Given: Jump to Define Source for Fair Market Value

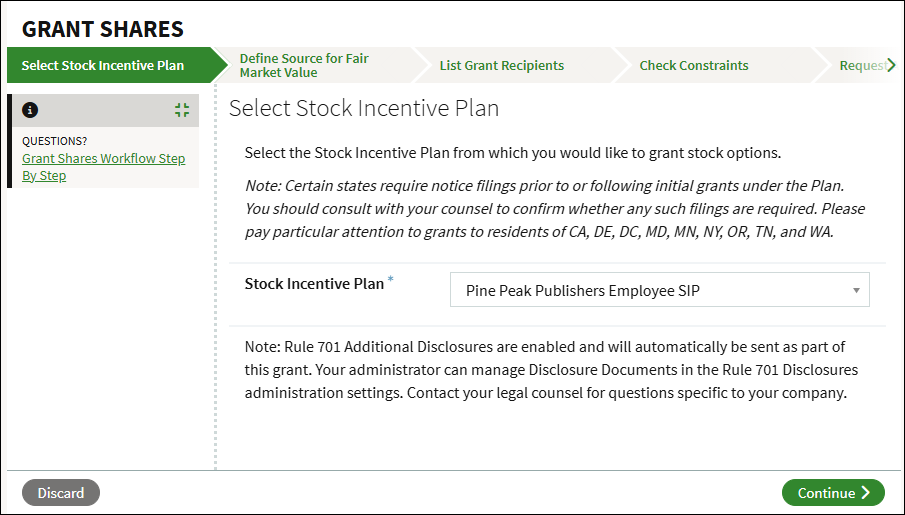Looking at the screenshot, I should coord(304,66).
